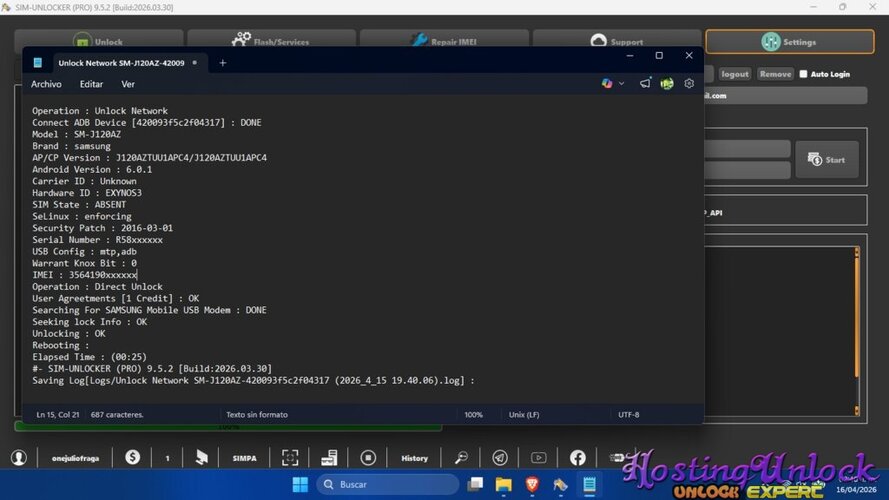889x500 pixels.
Task: Open the Flash/Services tab in SIM-UNLOCKER
Action: 272,41
